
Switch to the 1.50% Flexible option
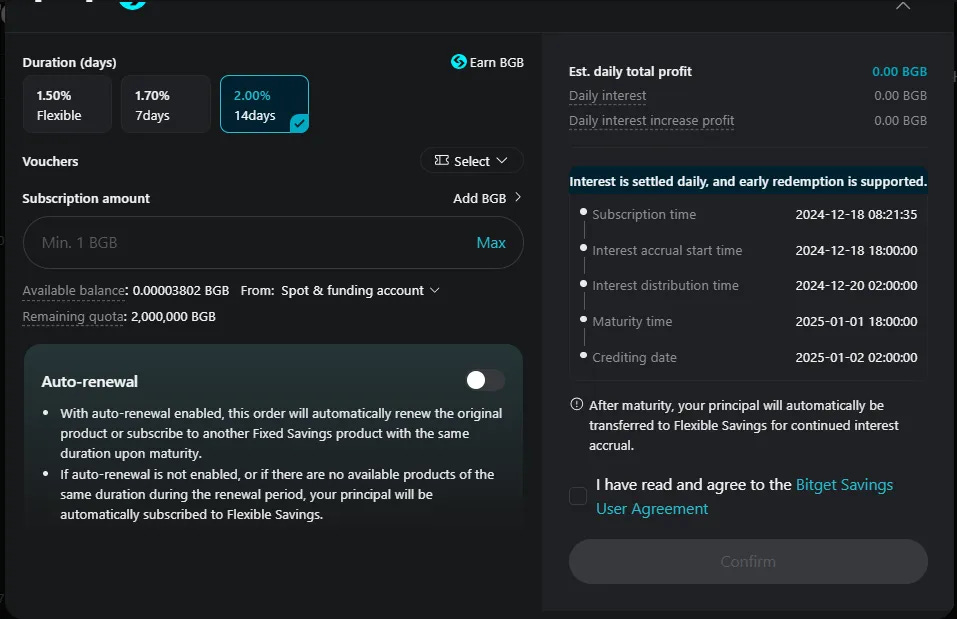click(66, 103)
